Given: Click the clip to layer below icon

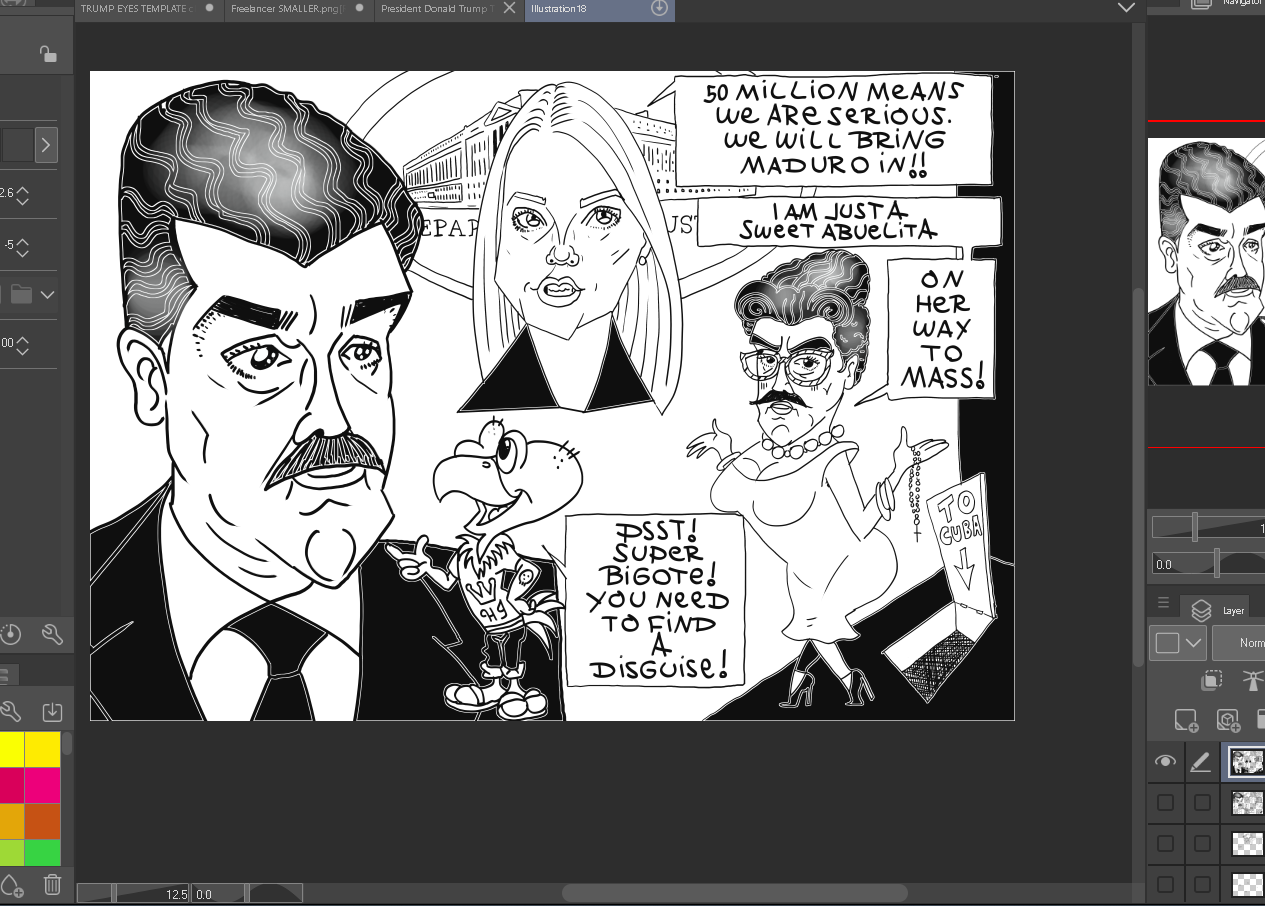Looking at the screenshot, I should (1210, 681).
